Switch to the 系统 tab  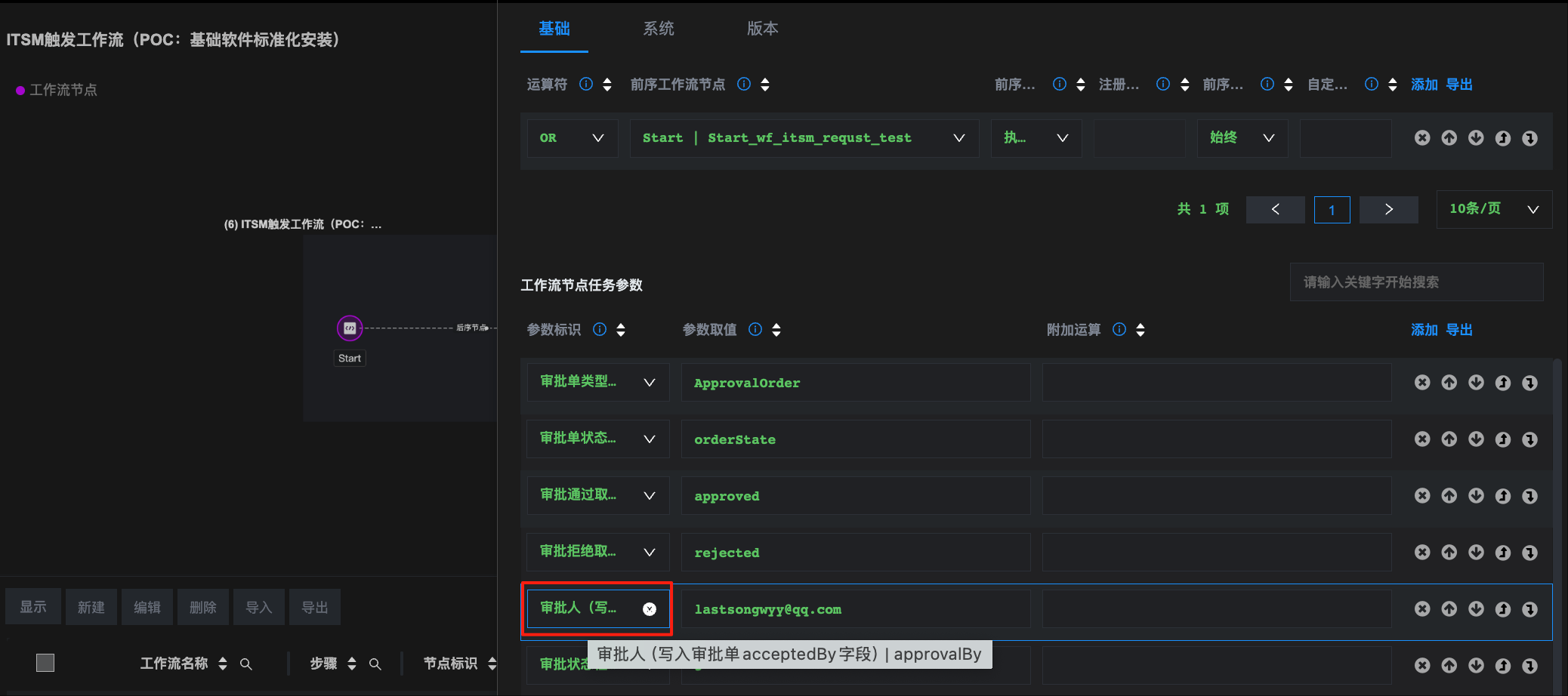(658, 29)
